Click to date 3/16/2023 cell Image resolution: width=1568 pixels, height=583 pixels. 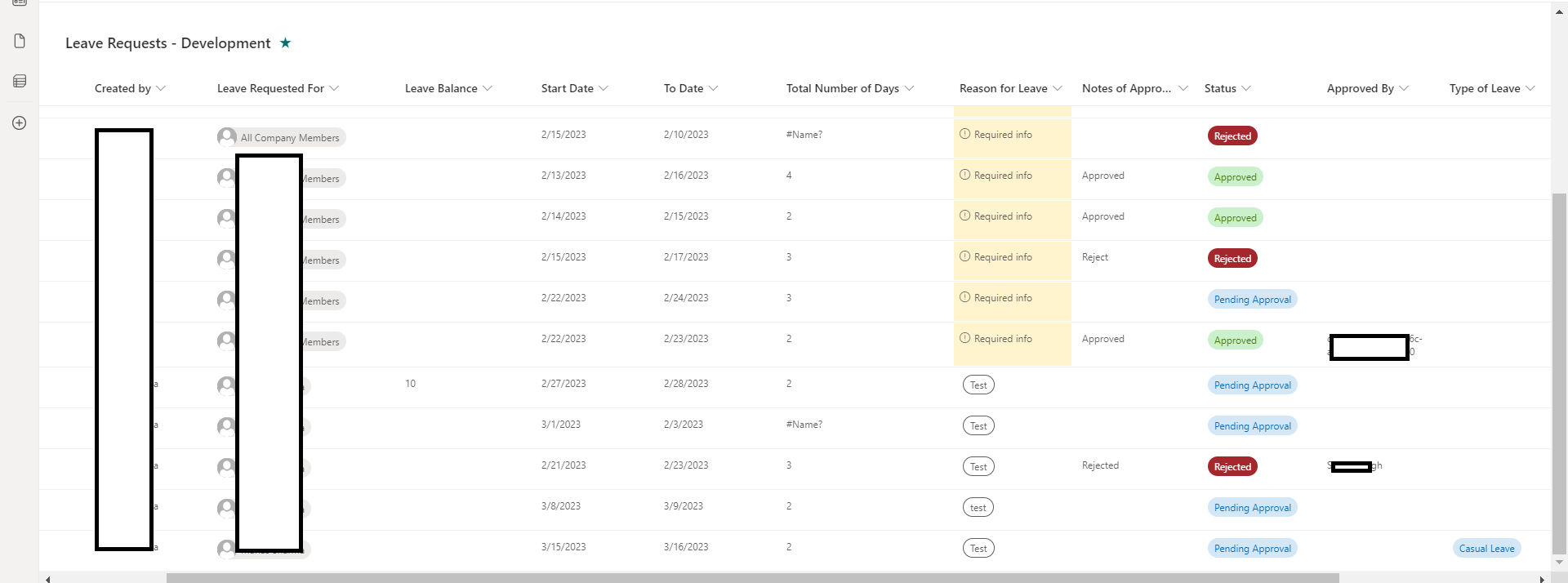686,547
